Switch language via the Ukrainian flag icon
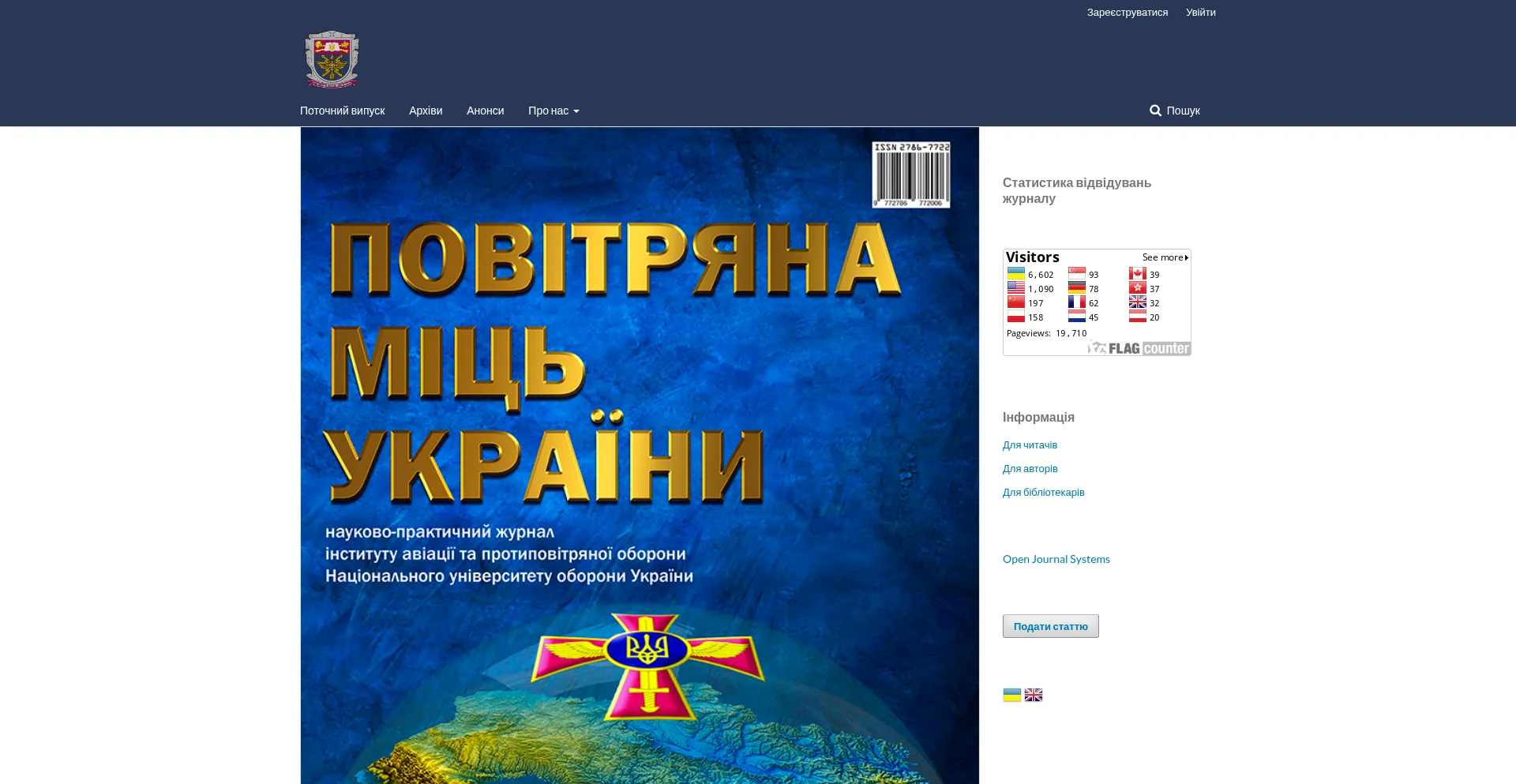This screenshot has height=784, width=1516. pos(1011,695)
